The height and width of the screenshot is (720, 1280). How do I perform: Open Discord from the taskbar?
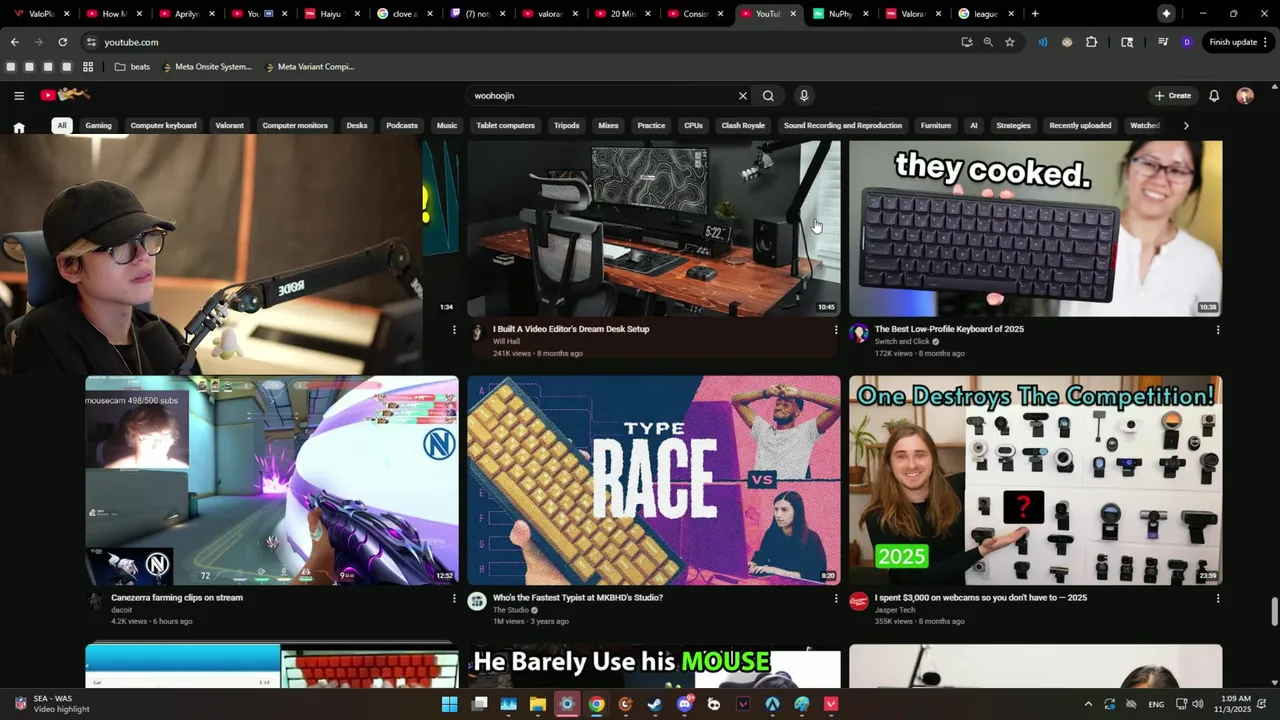pyautogui.click(x=685, y=704)
